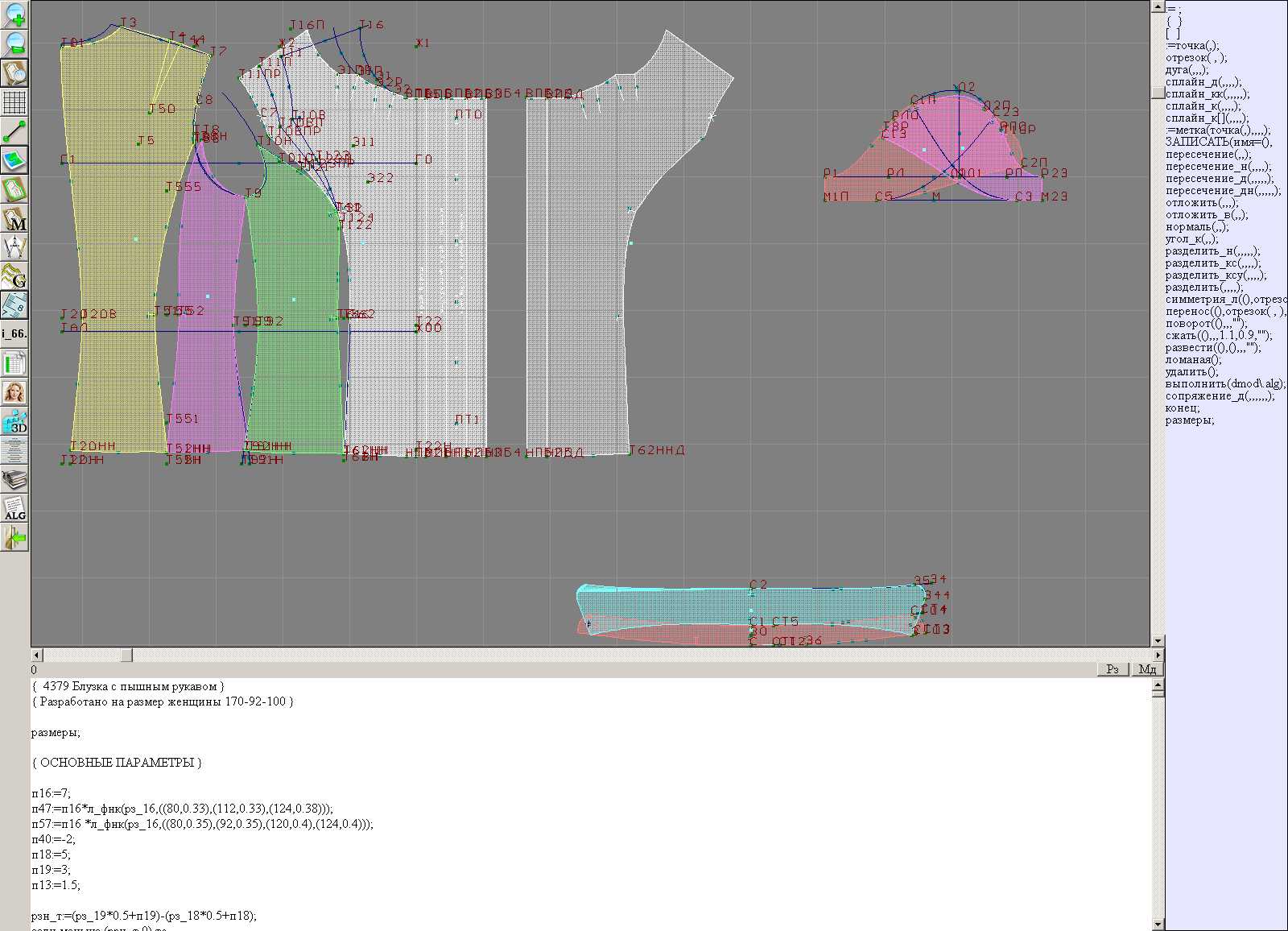Click in code line 'п16:=7;'
The image size is (1288, 931).
(52, 793)
